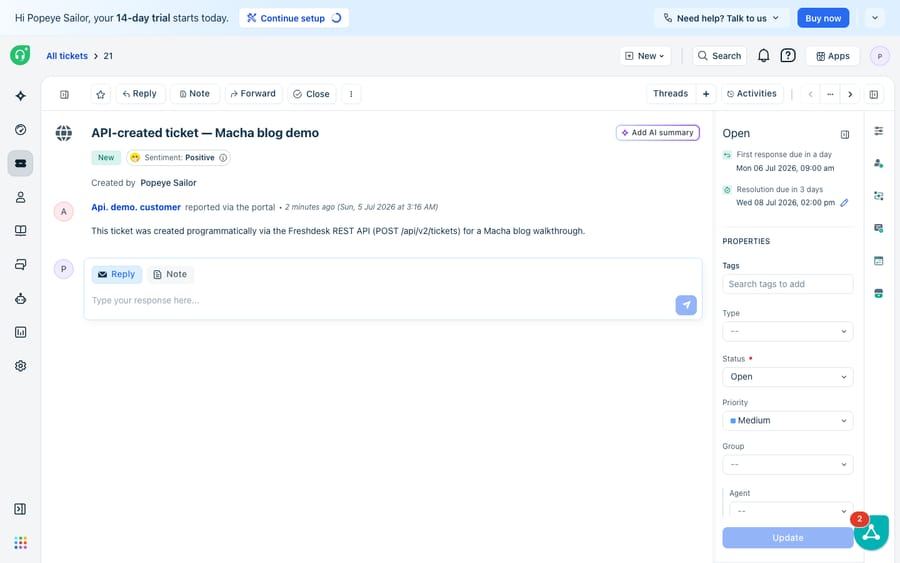Collapse the Open status panel icon

[845, 134]
